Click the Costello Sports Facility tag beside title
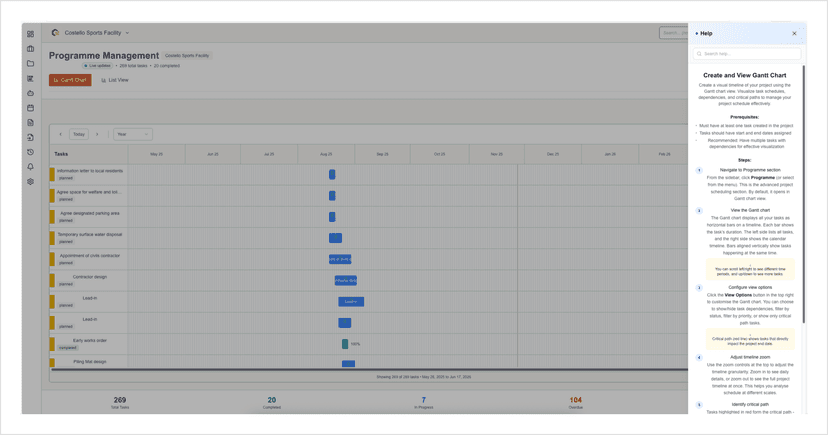 187,55
